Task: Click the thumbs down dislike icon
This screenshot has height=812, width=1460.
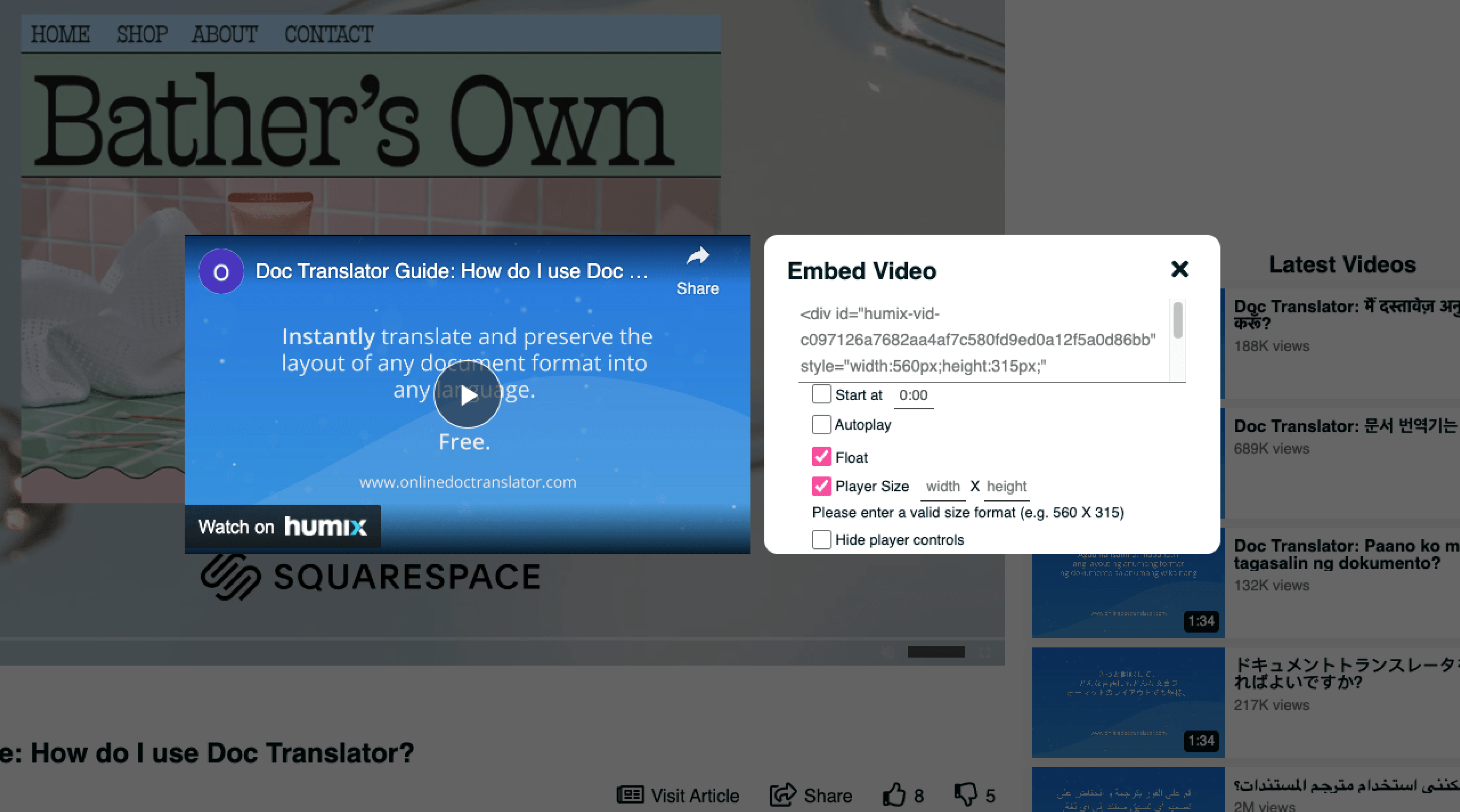Action: click(x=966, y=794)
